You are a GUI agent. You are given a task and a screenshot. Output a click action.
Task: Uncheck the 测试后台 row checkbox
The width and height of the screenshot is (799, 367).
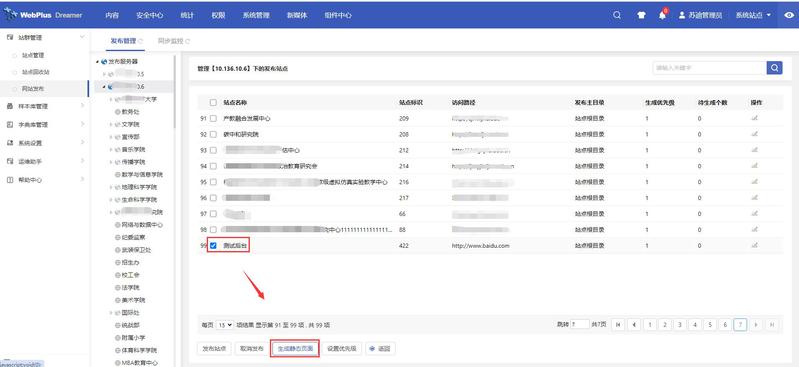tap(213, 246)
